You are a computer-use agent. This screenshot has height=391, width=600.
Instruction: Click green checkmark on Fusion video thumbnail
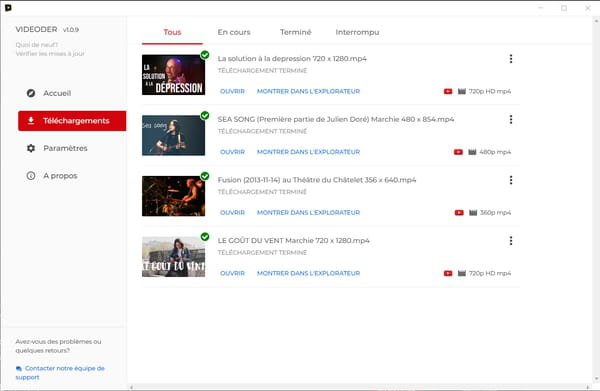pyautogui.click(x=205, y=176)
